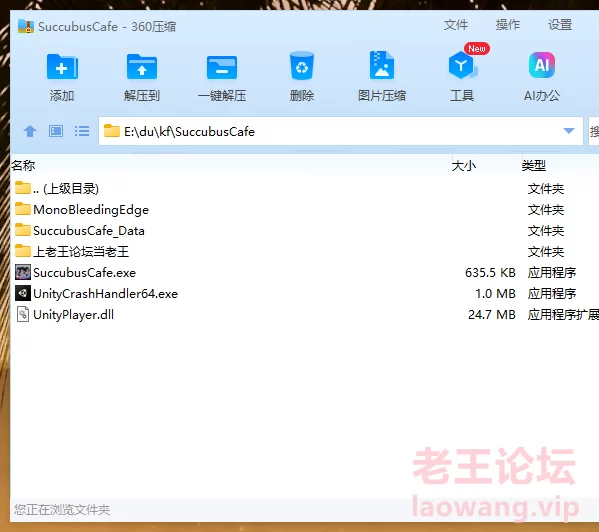Click the 删除 (Delete) recycle icon
Screen dimensions: 599x532
point(302,66)
